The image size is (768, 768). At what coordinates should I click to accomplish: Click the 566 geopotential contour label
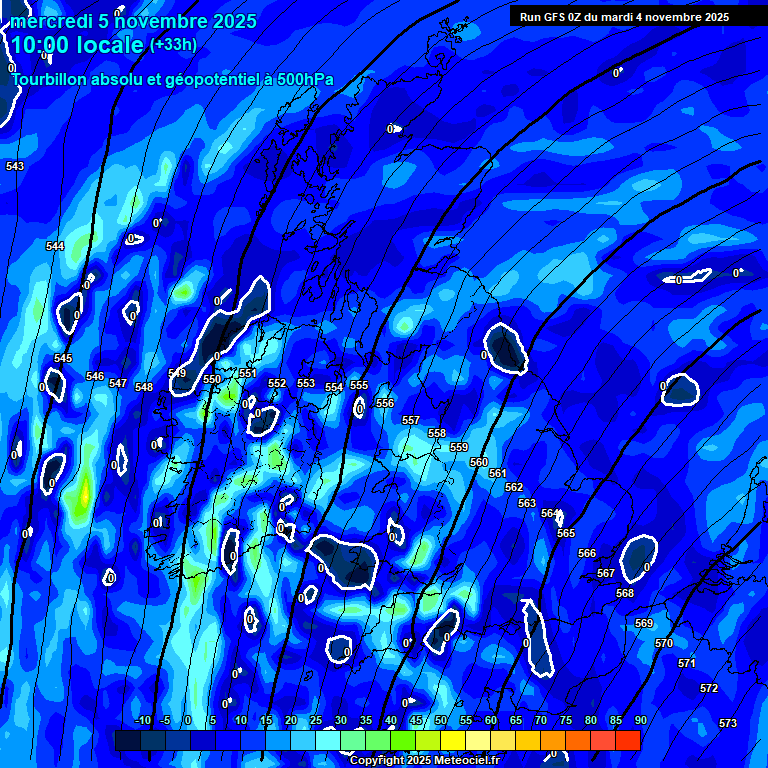587,553
